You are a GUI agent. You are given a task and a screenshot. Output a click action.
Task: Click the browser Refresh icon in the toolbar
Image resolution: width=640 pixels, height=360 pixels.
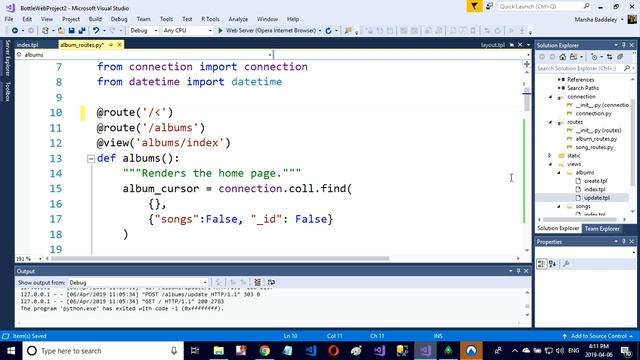pyautogui.click(x=328, y=31)
